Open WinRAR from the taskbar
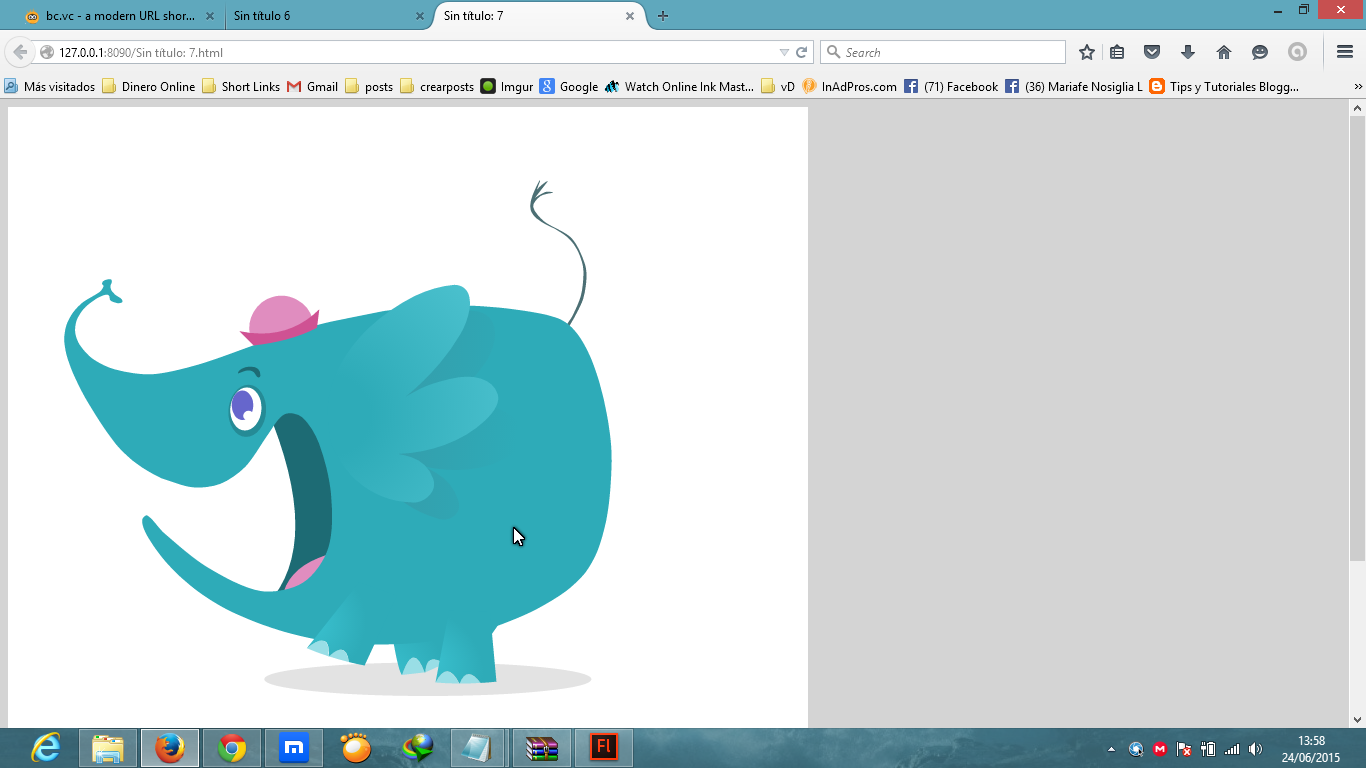 pos(542,748)
